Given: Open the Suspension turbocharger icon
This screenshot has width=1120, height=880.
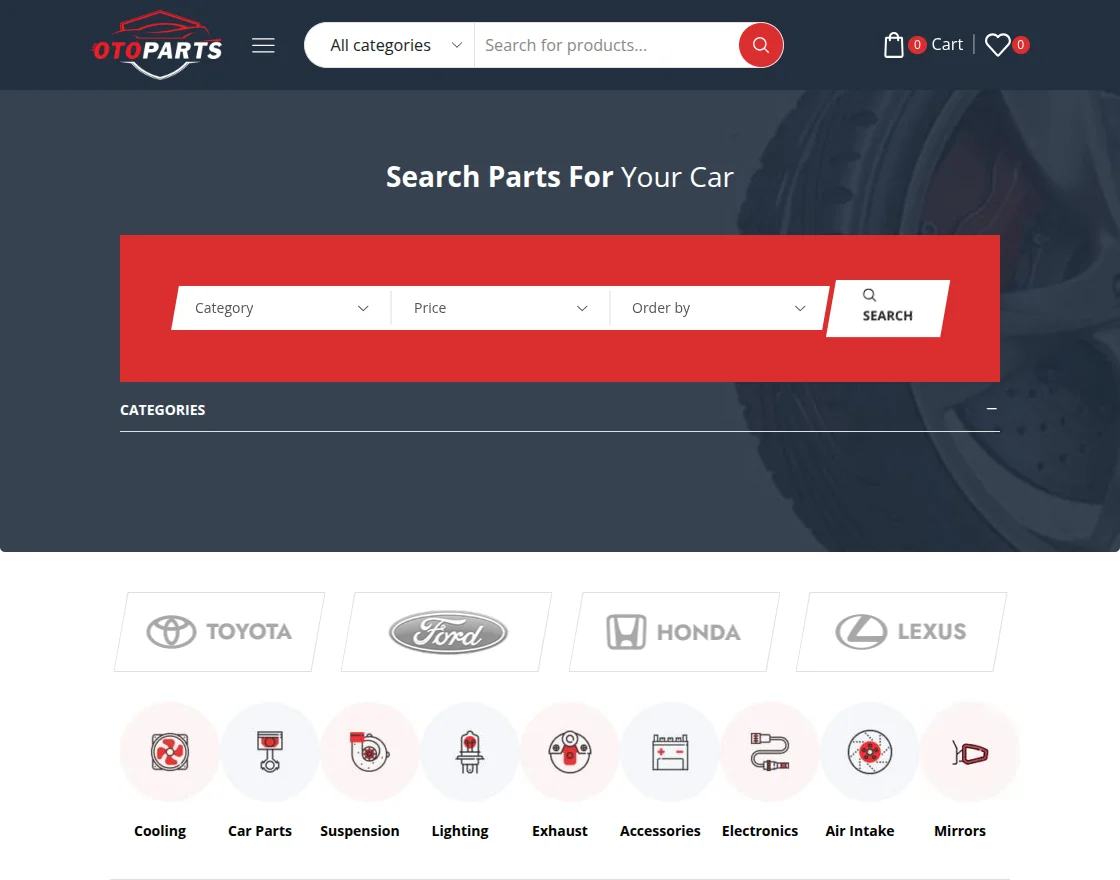Looking at the screenshot, I should point(369,751).
